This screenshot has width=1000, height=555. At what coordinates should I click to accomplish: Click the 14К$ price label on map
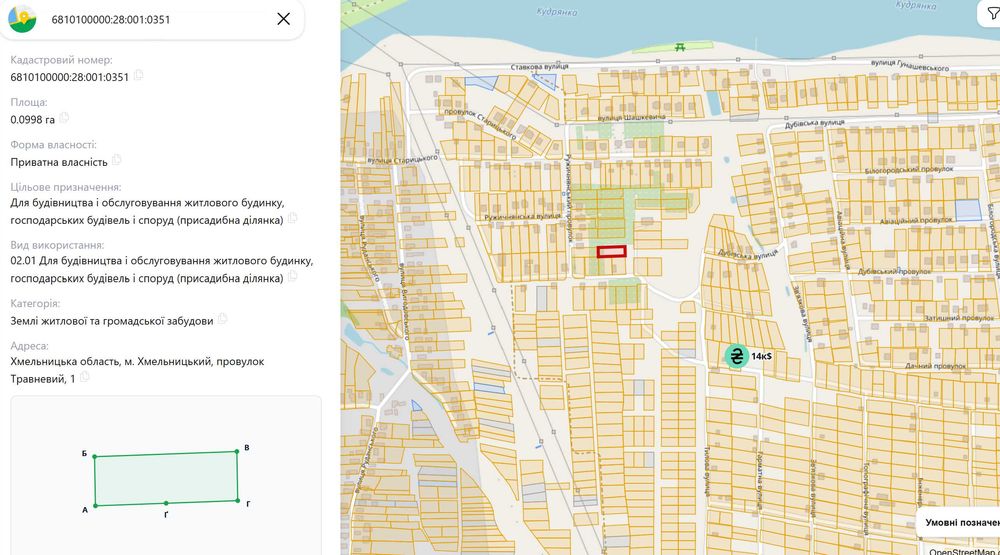point(761,356)
